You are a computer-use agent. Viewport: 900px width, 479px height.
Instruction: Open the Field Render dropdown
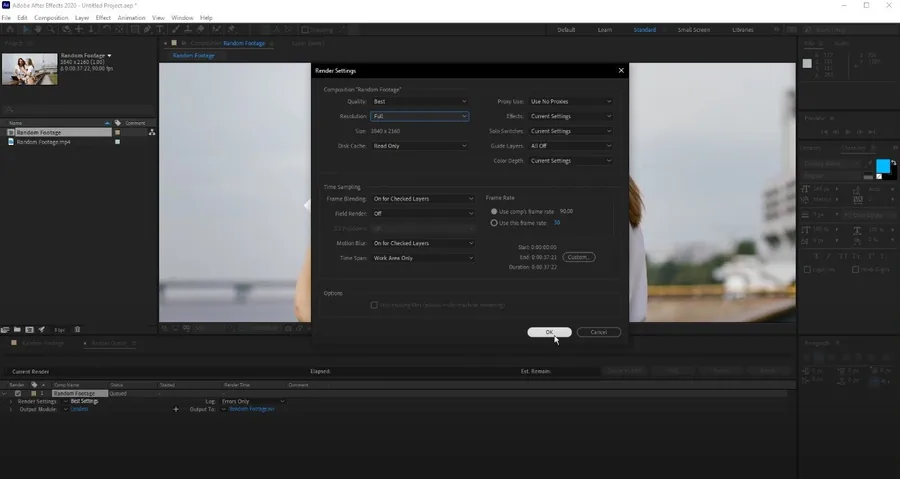click(x=423, y=214)
